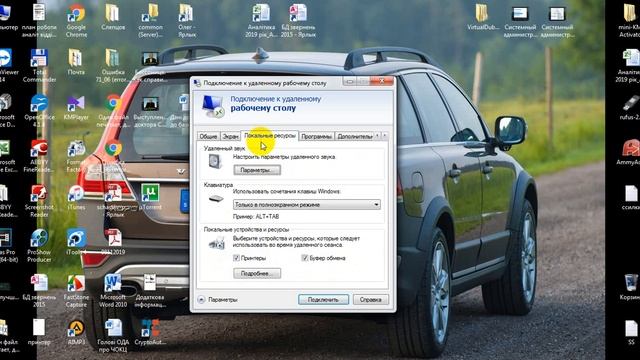
Task: Open the Microsoft Word 2010 shortcut
Action: point(113,291)
